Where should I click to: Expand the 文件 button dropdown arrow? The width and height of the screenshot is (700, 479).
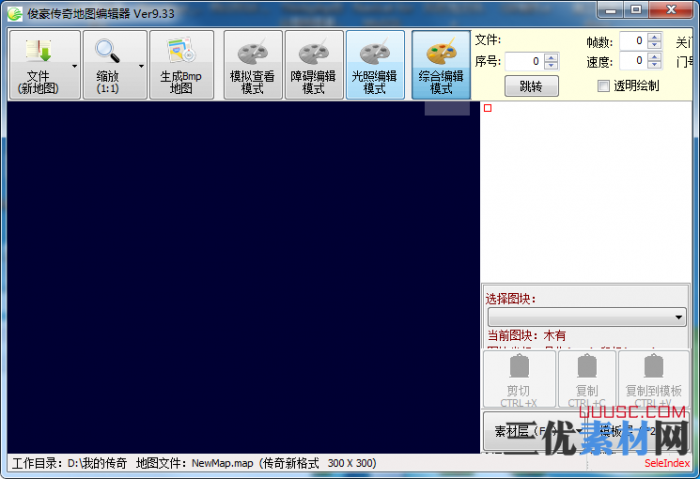[75, 66]
